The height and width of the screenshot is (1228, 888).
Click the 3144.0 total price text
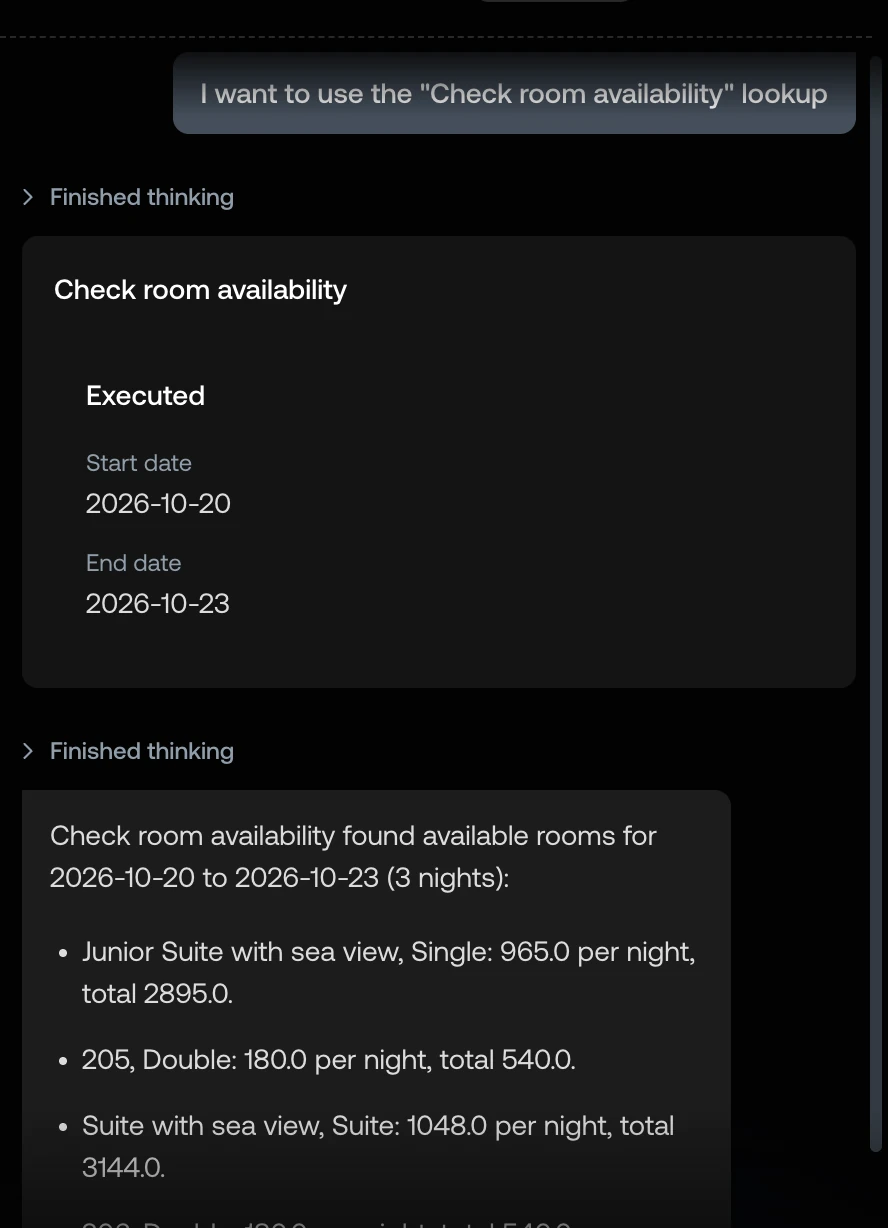click(x=123, y=1168)
